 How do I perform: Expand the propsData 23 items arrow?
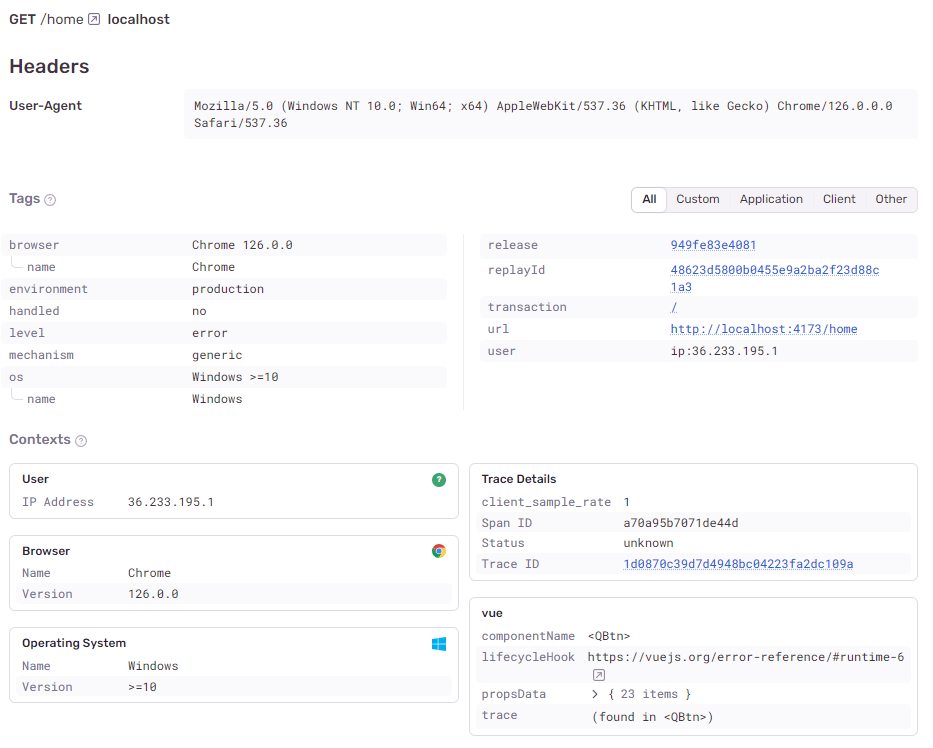click(596, 694)
